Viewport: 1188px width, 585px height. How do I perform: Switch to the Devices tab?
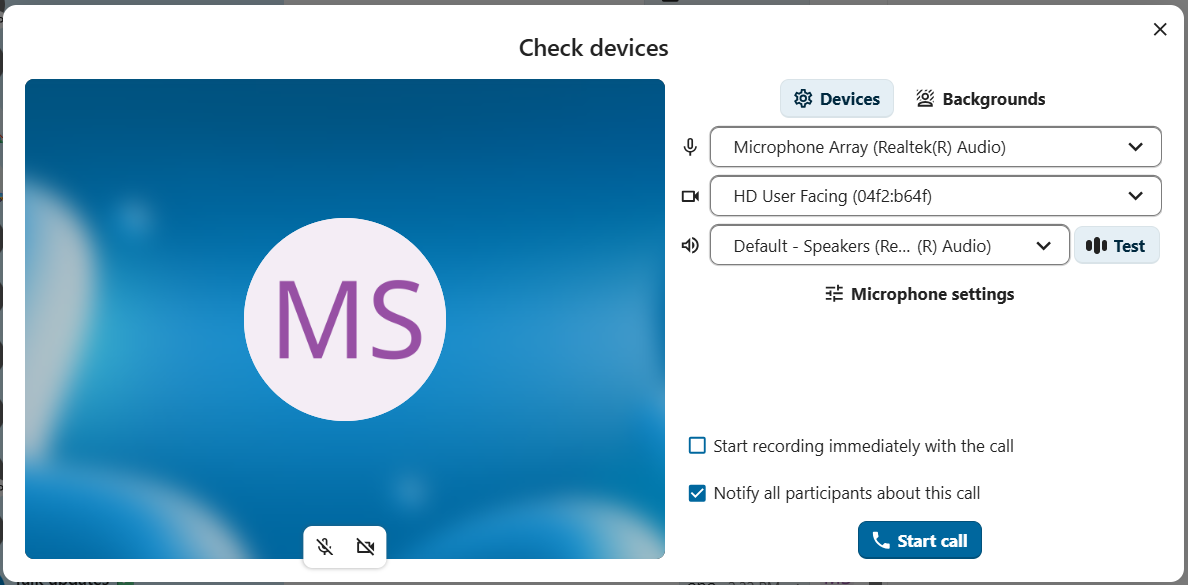coord(837,99)
